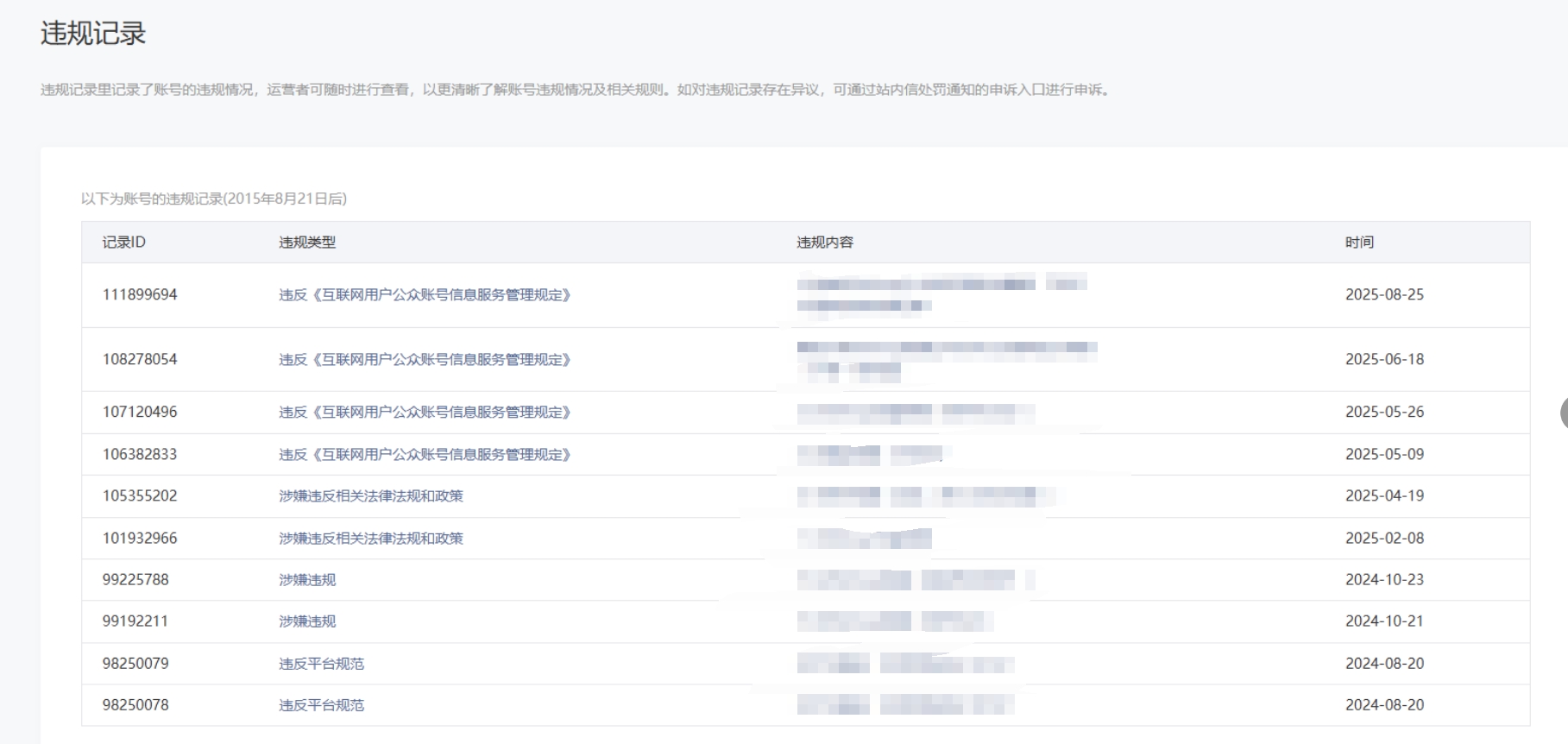Open 涉嫌违规 link dated 2024-10-21
Viewport: 1568px width, 744px height.
[x=306, y=621]
